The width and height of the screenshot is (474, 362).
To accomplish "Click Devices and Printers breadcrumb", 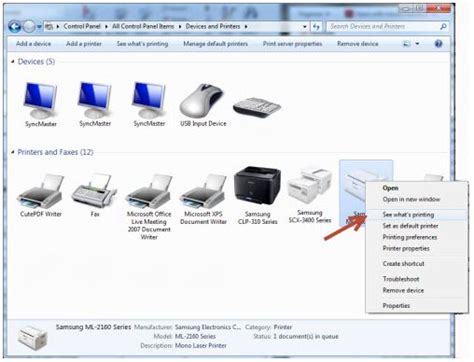I will coord(213,26).
